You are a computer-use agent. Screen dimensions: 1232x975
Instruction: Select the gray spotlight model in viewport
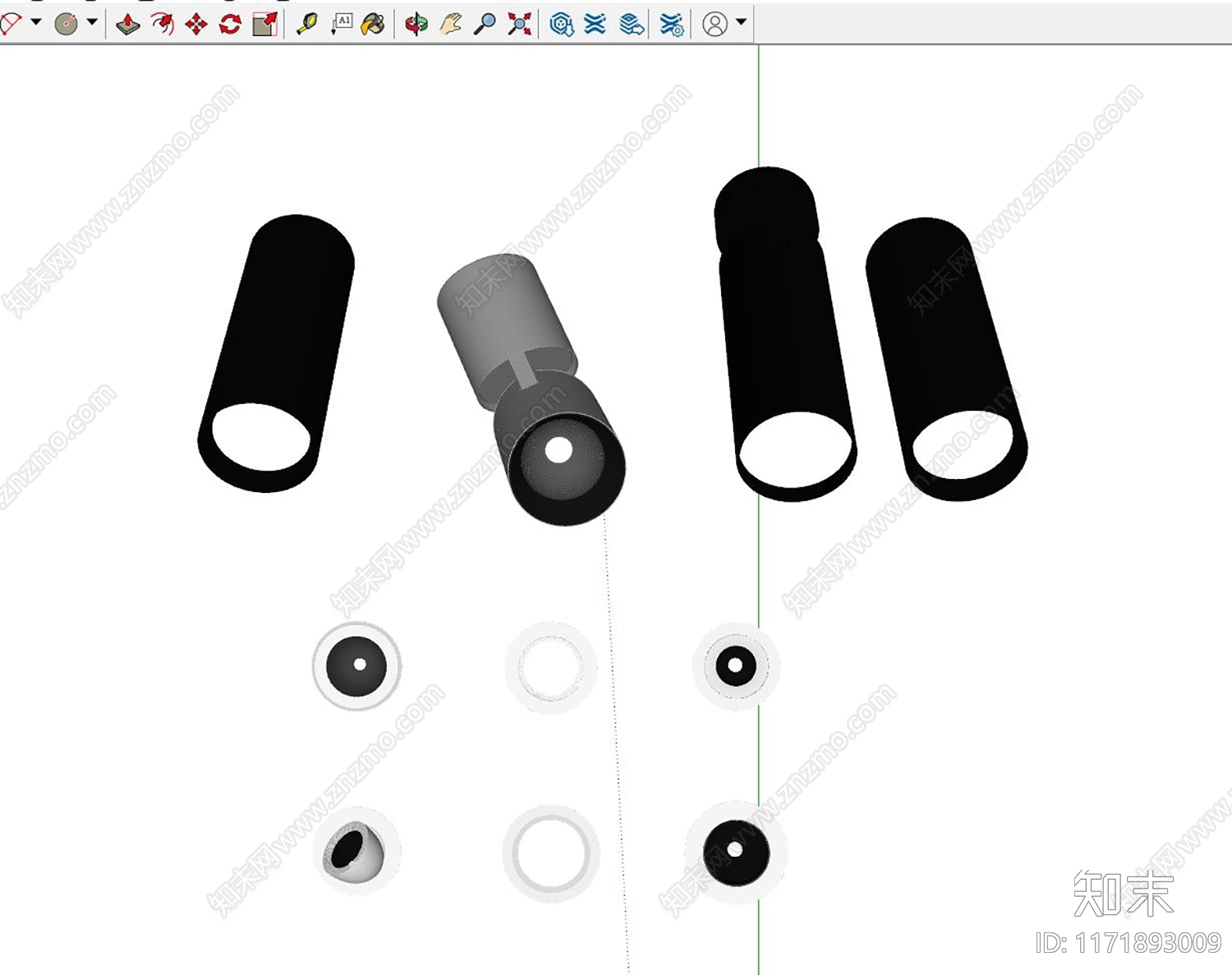[x=531, y=389]
